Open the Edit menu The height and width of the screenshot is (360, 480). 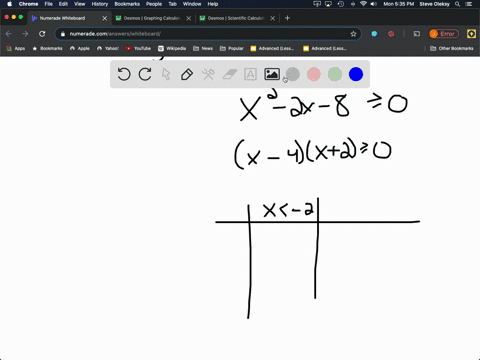[63, 4]
